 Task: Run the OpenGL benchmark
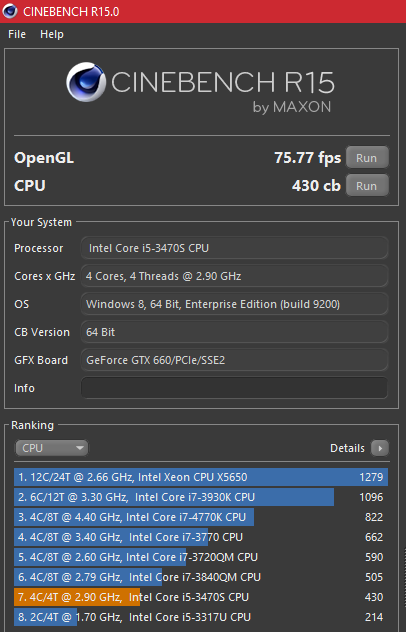tap(367, 158)
